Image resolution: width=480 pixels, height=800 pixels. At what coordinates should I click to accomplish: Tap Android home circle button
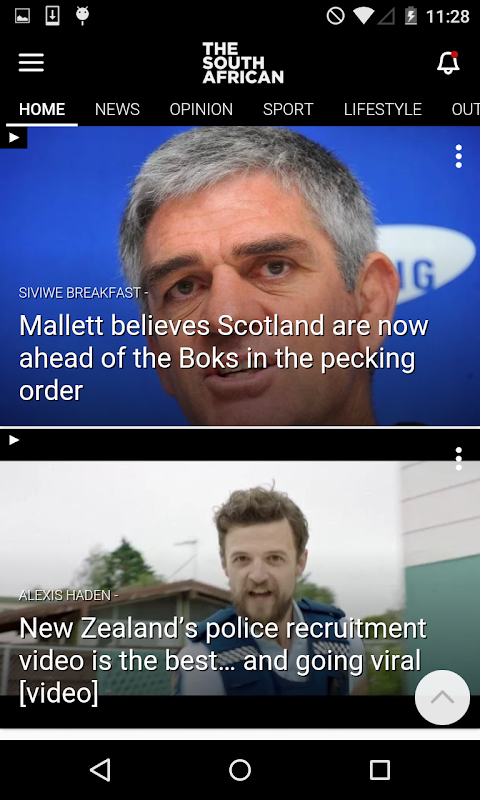(240, 769)
